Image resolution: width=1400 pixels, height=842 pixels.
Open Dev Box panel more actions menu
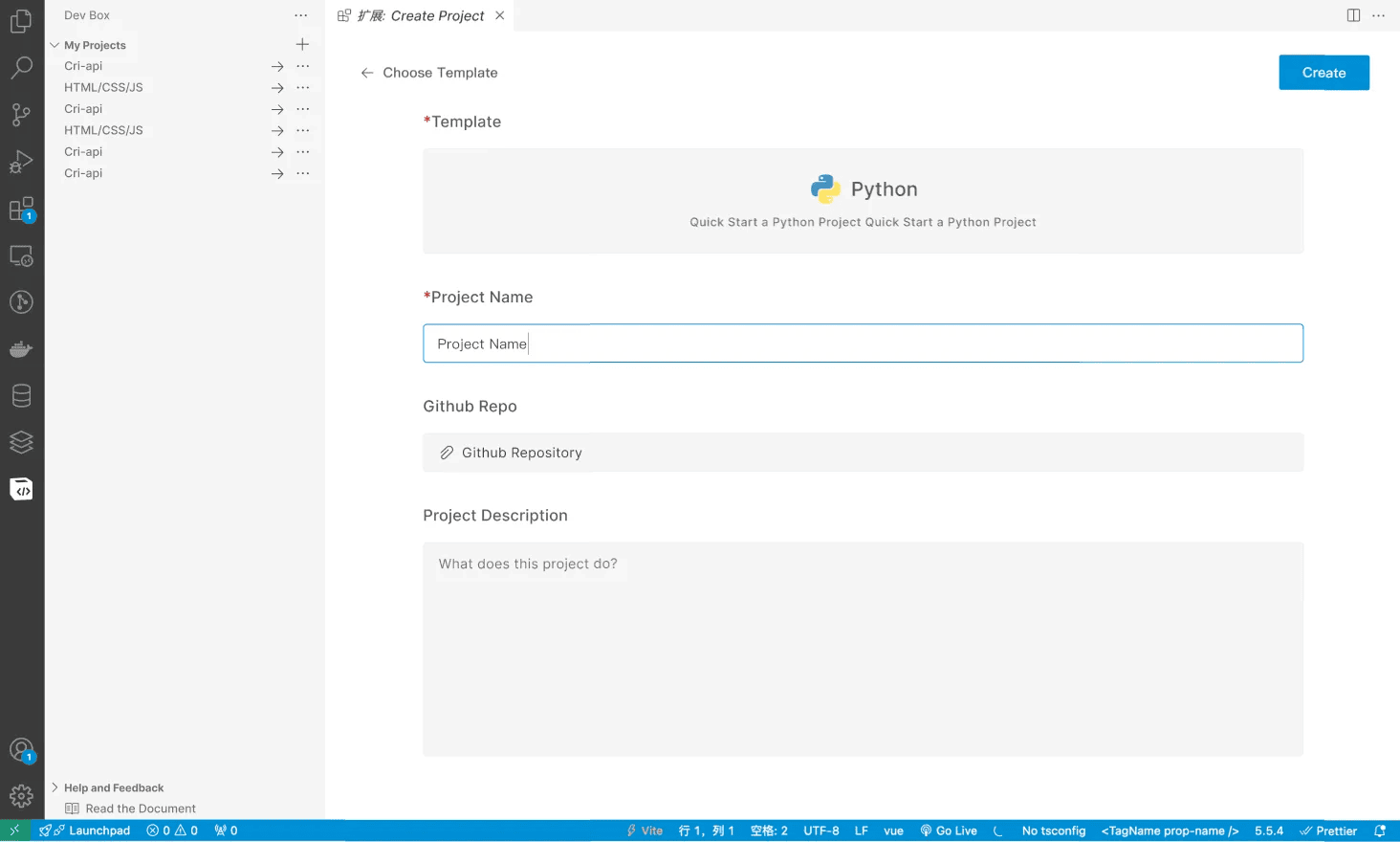pyautogui.click(x=301, y=15)
